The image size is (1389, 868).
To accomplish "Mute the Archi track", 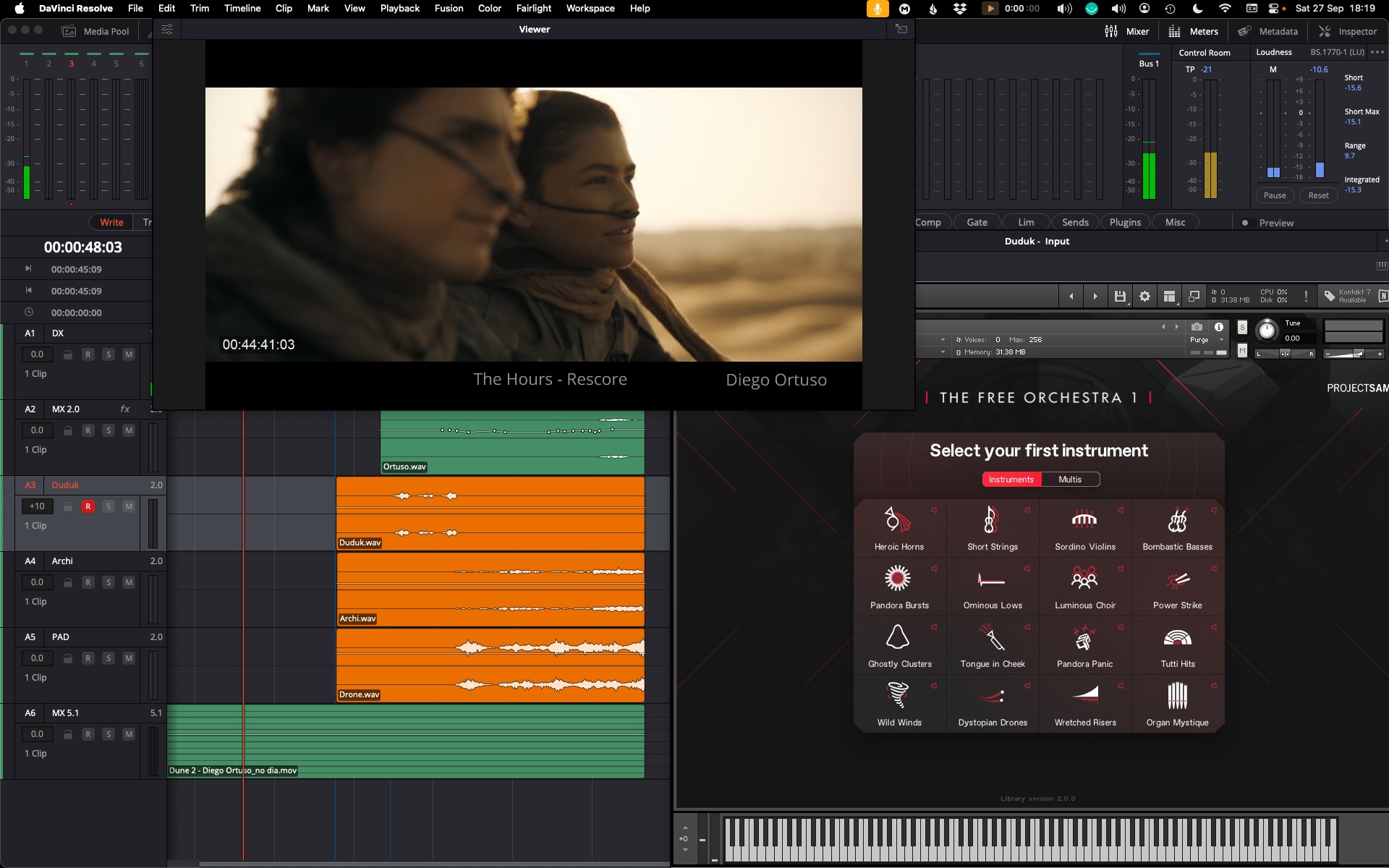I will pyautogui.click(x=128, y=582).
